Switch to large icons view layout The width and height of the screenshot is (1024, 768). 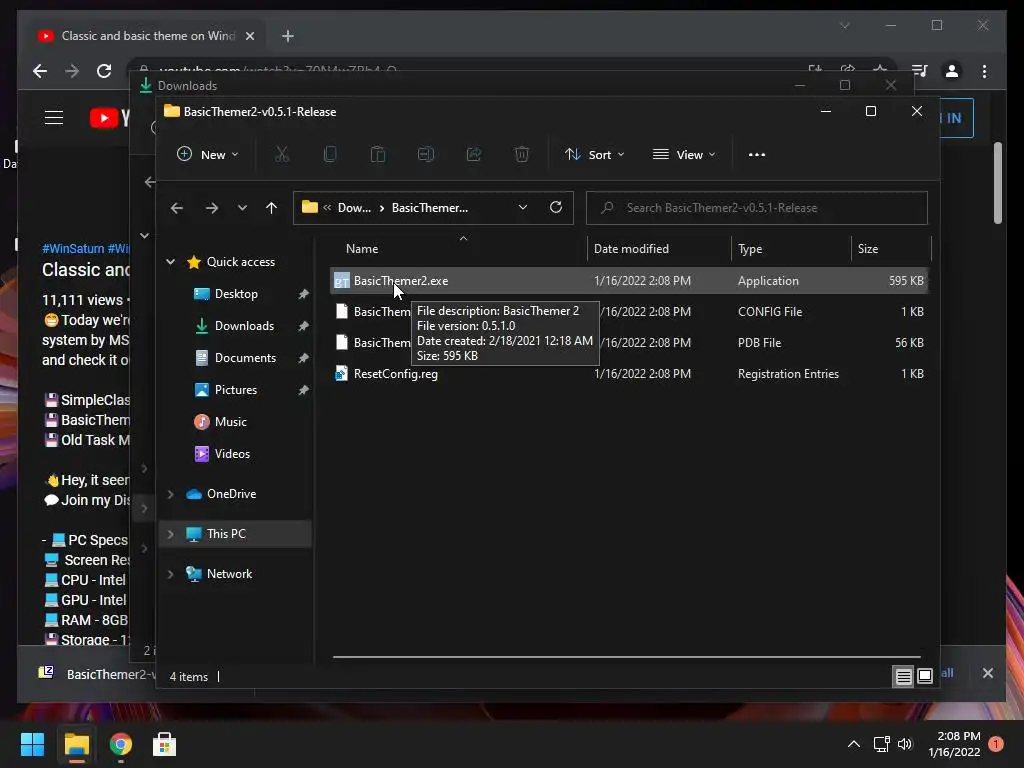coord(925,677)
